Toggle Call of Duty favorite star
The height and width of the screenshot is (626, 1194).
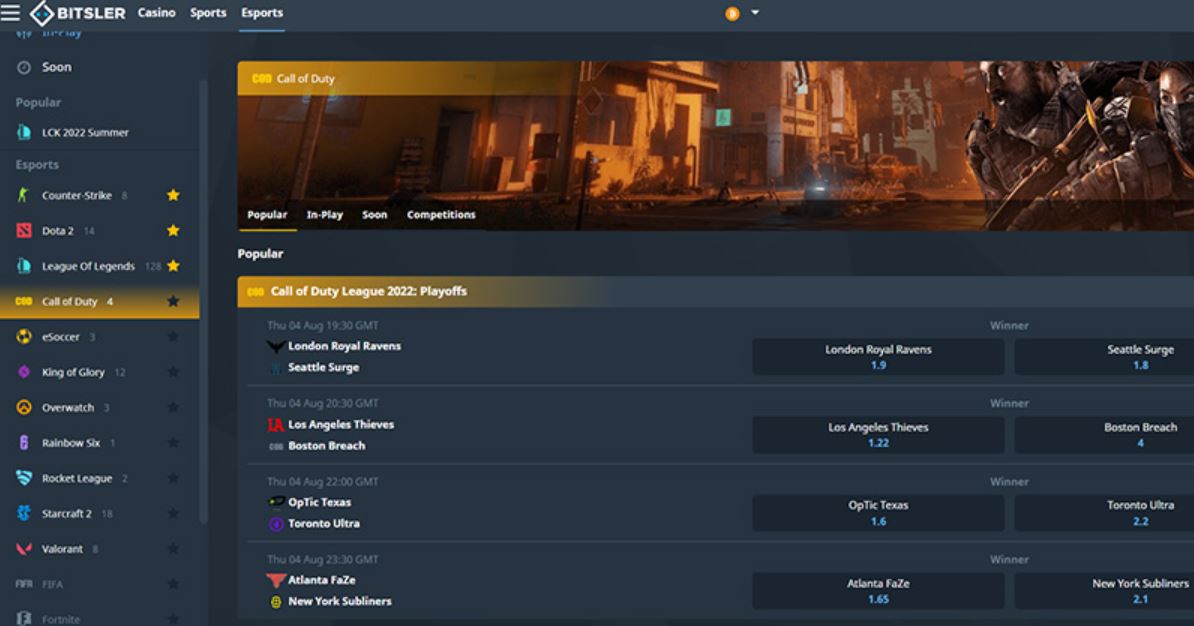[174, 301]
